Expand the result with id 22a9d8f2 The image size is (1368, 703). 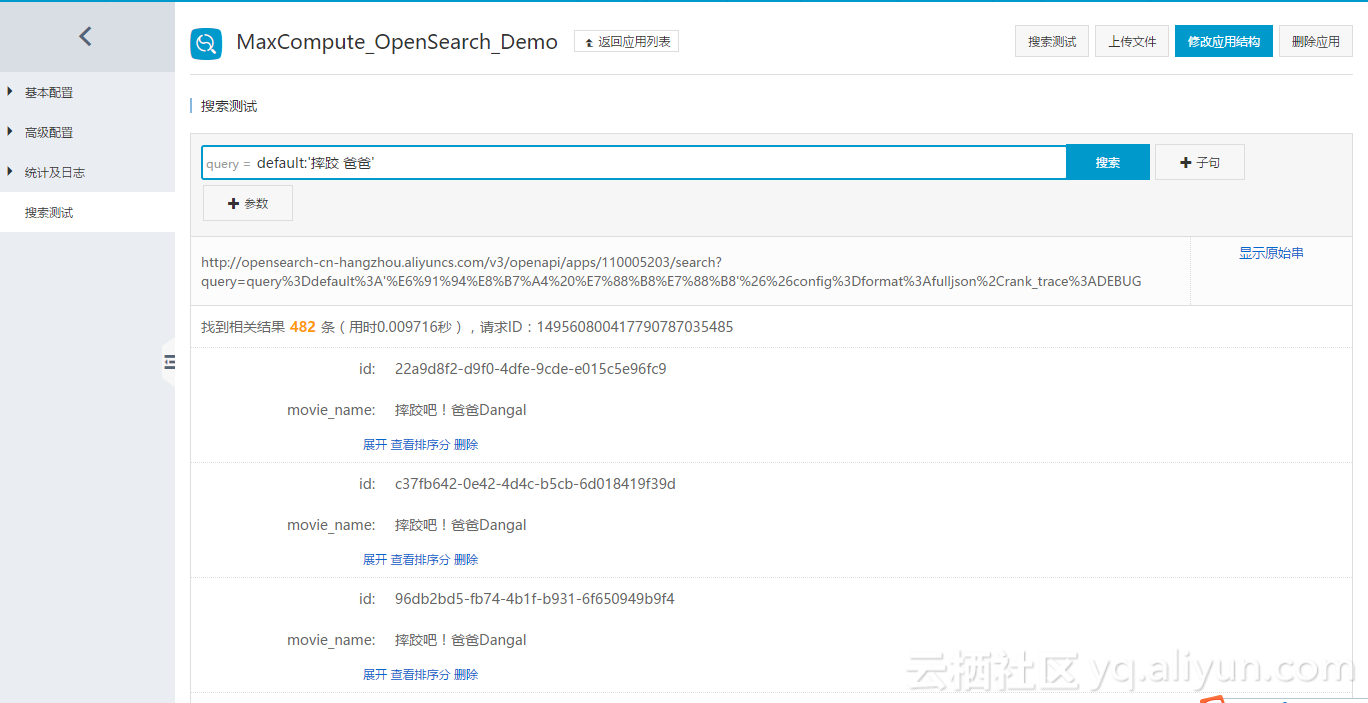coord(375,445)
